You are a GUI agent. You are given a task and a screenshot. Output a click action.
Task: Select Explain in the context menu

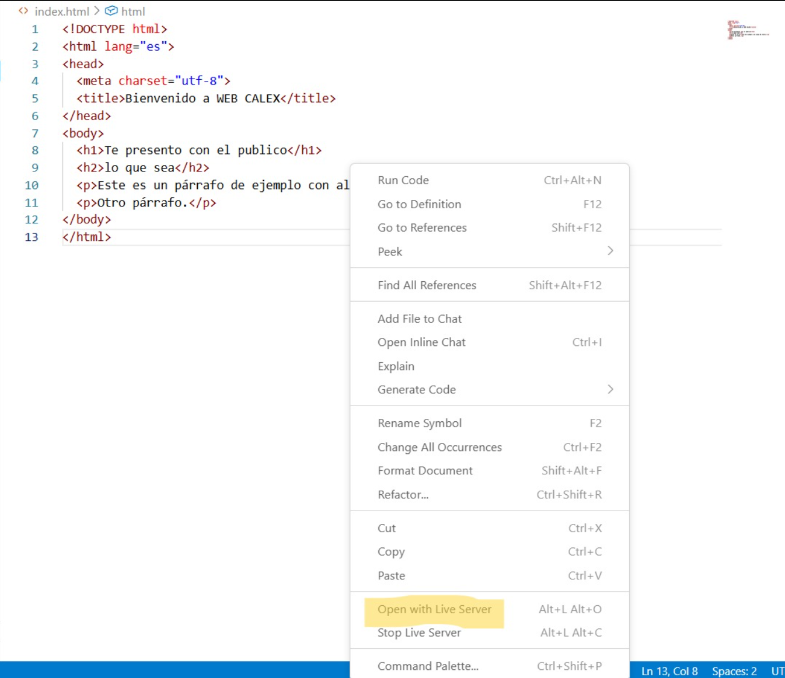(x=490, y=366)
